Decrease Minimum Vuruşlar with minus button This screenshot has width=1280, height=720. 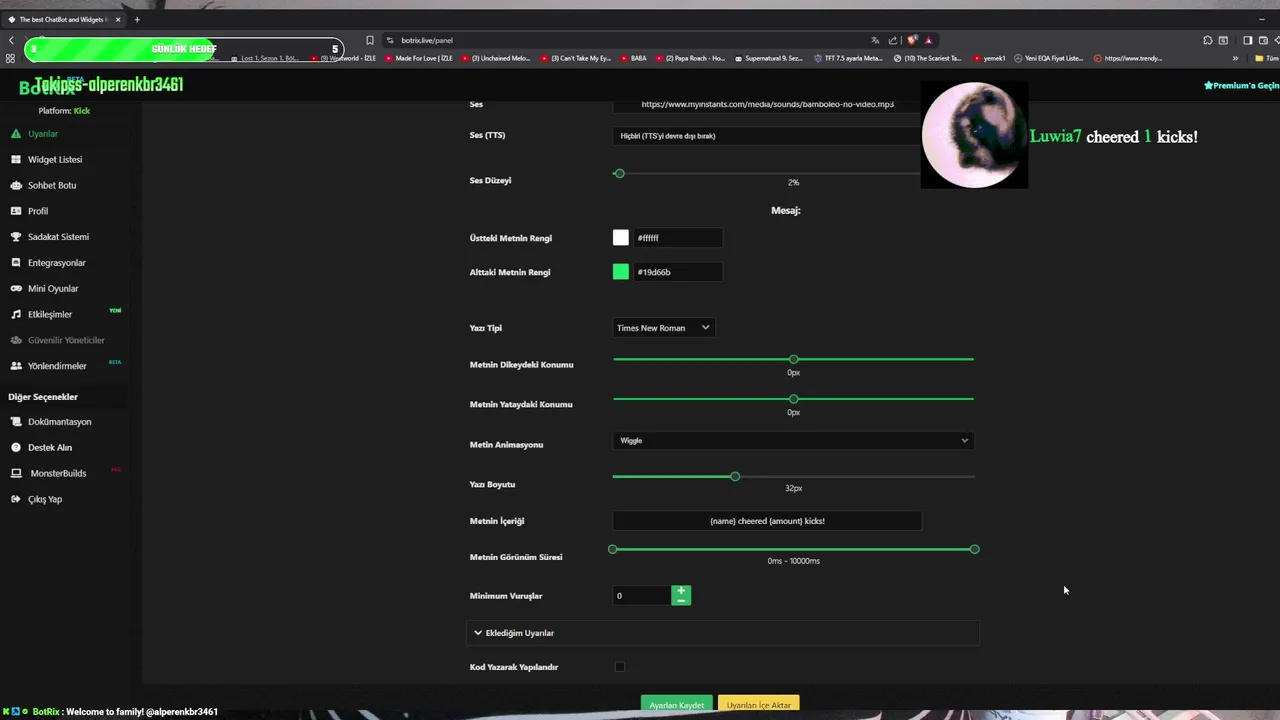(x=681, y=600)
